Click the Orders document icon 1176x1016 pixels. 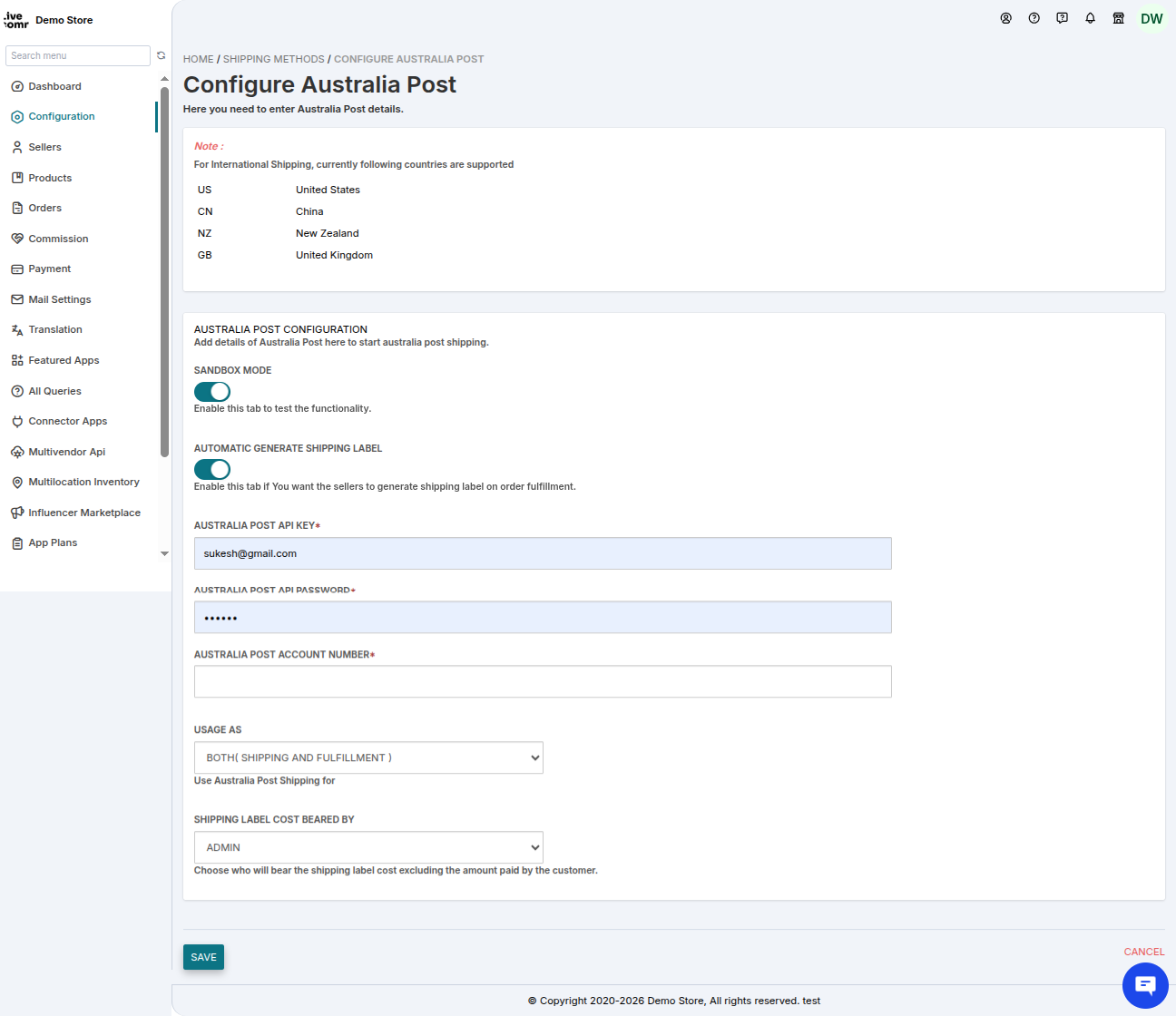[x=17, y=208]
